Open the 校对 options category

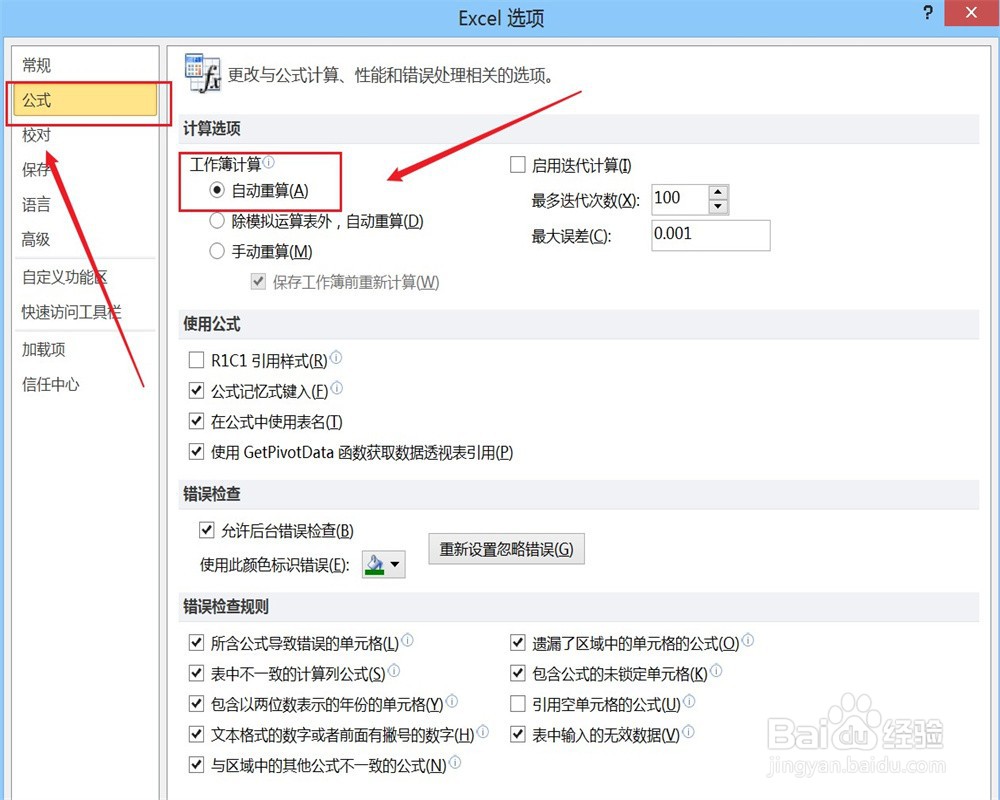36,135
